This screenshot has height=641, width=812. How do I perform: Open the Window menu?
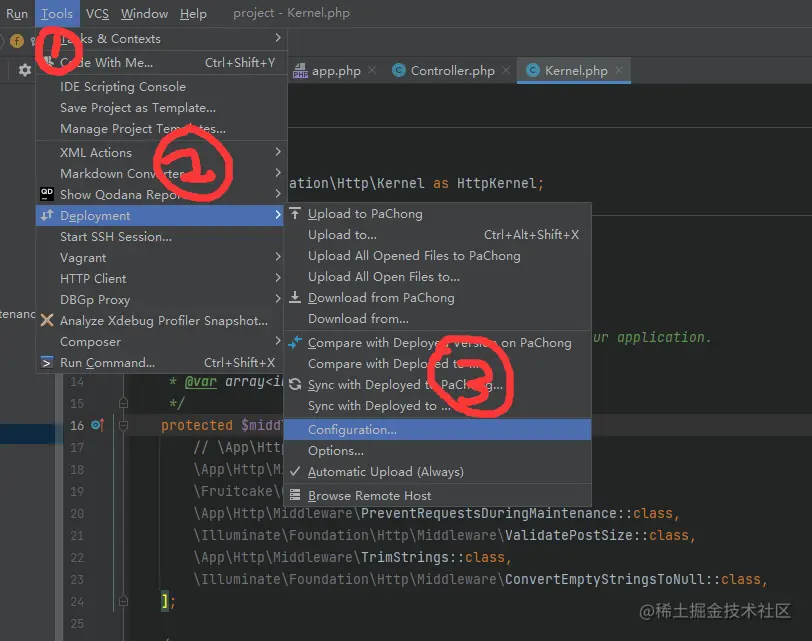tap(144, 13)
